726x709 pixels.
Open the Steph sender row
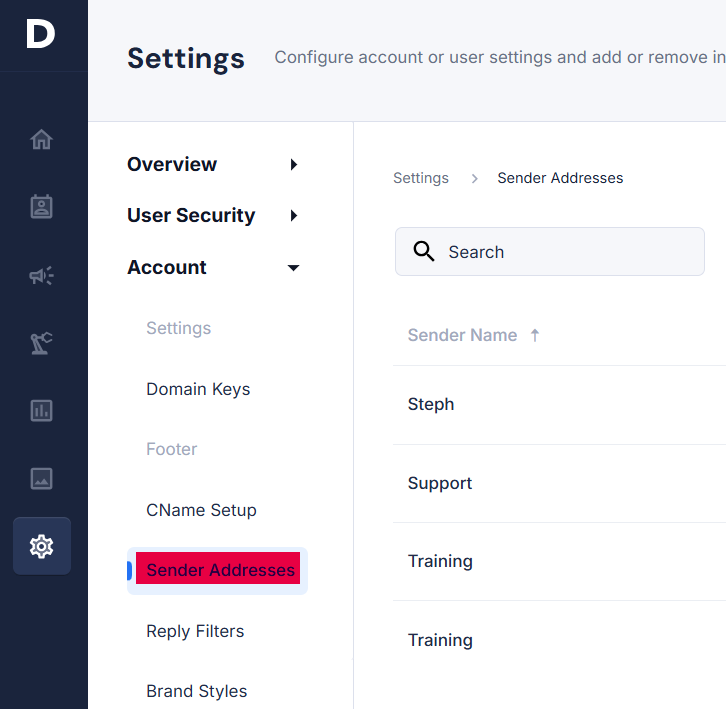(x=559, y=404)
